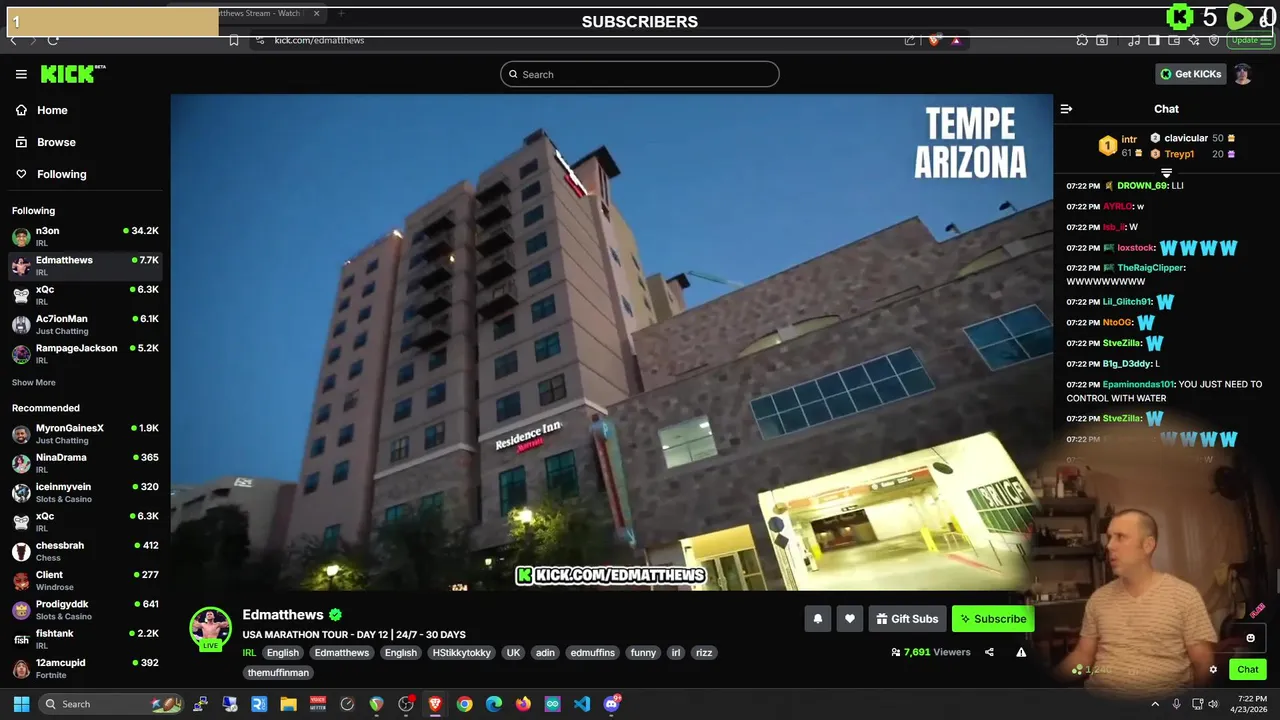Select the themuffinman tag
This screenshot has height=720, width=1280.
(278, 673)
